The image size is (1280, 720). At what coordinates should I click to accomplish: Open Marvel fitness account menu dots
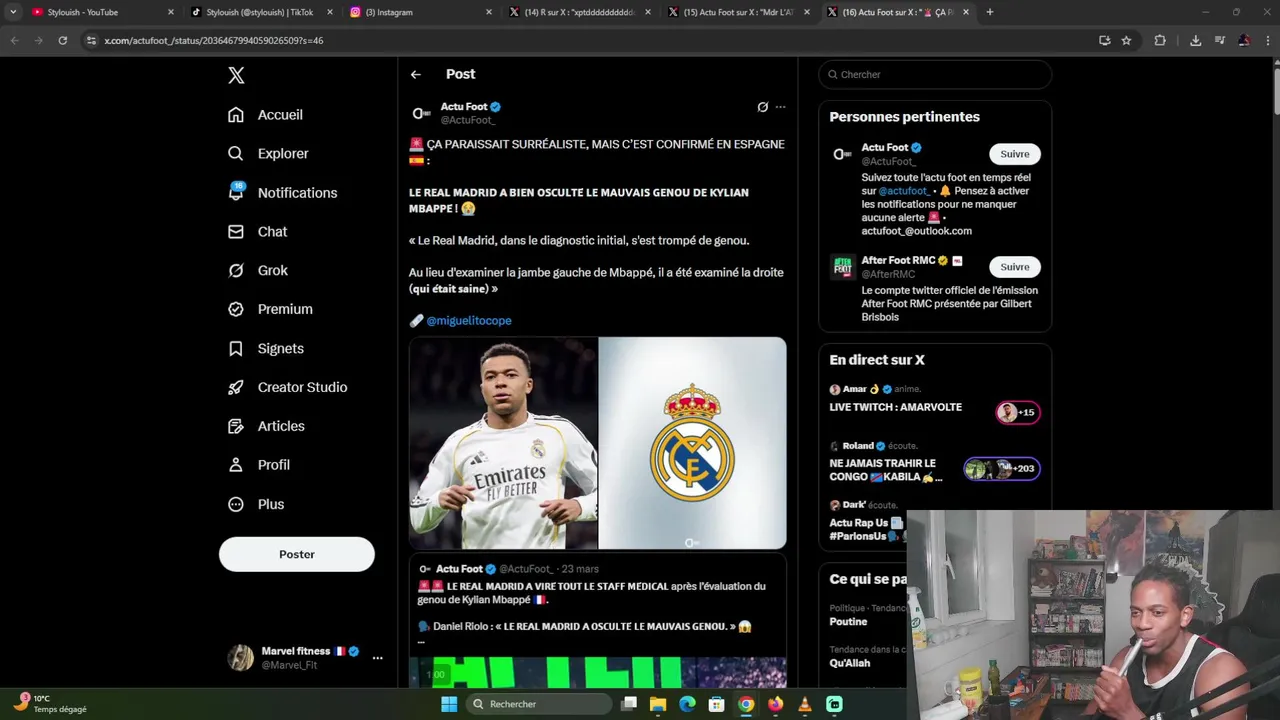coord(377,658)
